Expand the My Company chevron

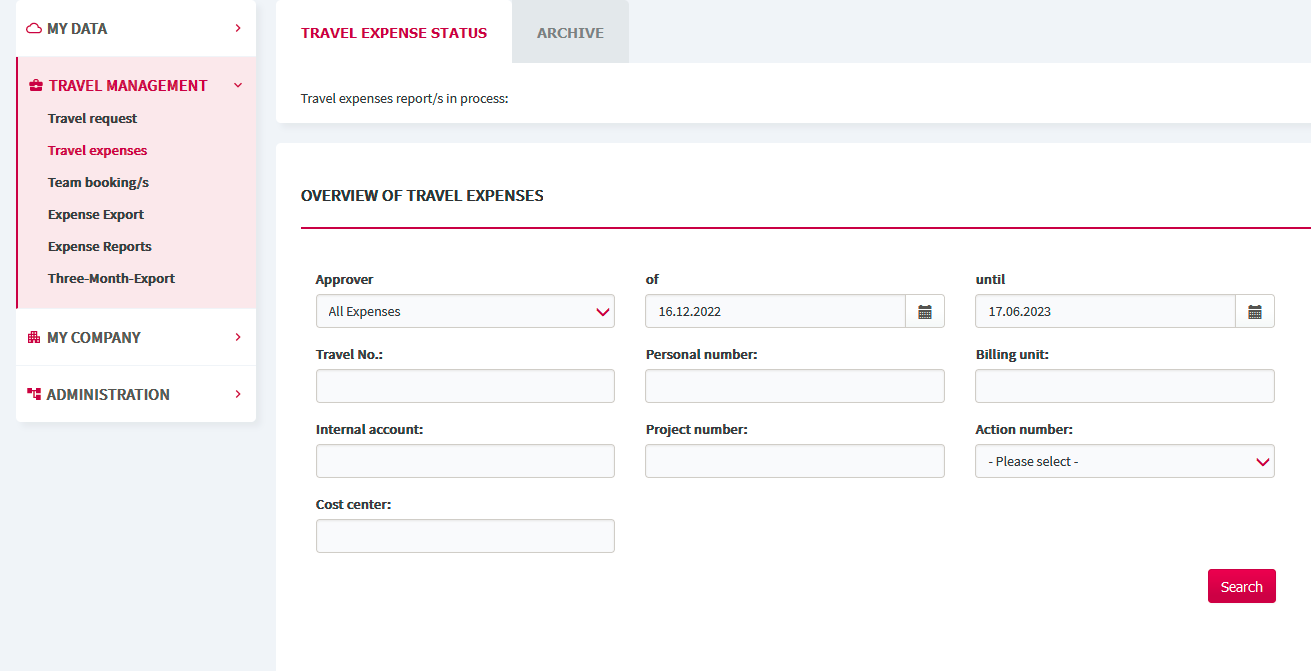[x=238, y=337]
